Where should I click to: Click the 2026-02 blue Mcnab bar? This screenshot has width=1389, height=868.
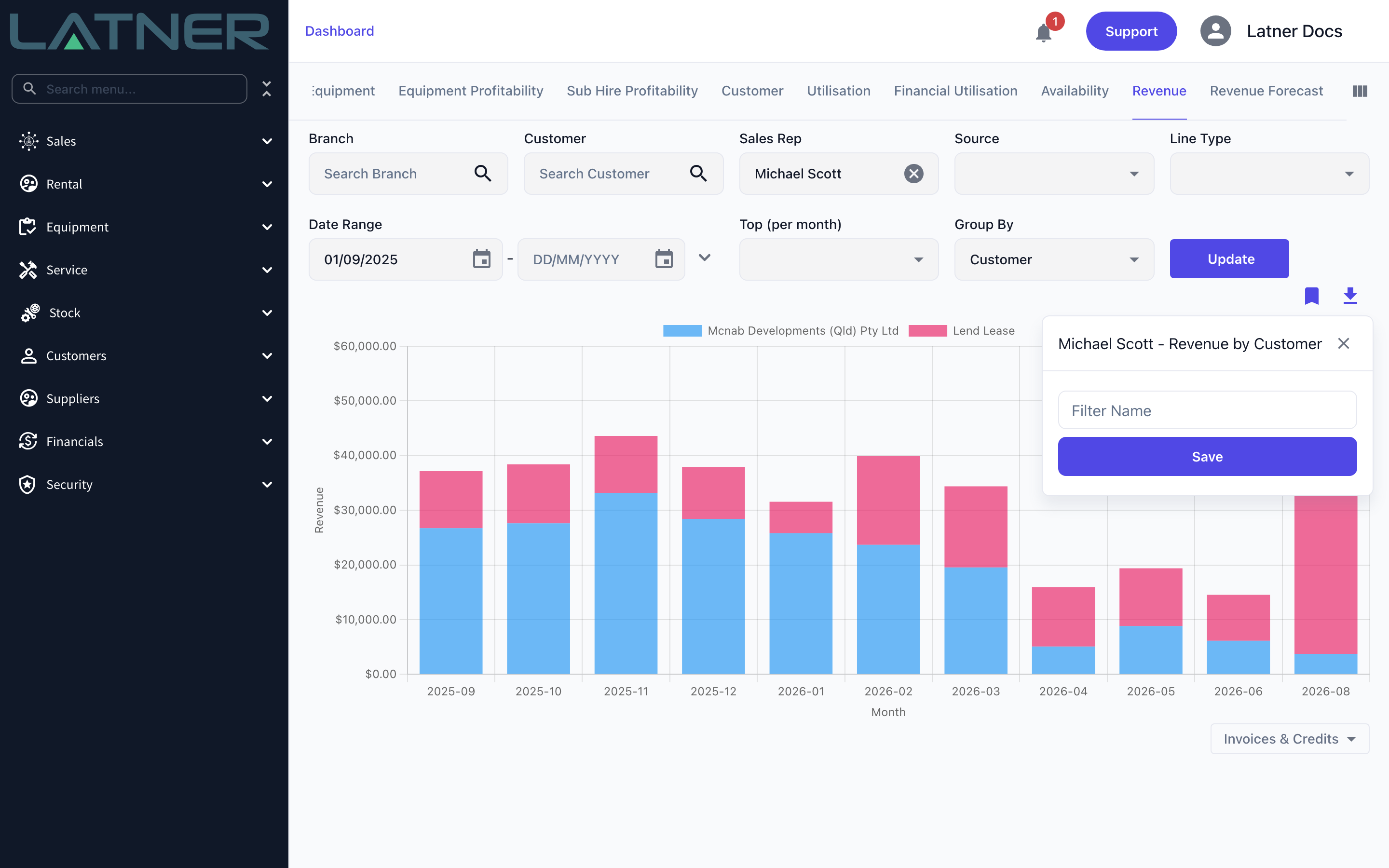click(x=888, y=609)
